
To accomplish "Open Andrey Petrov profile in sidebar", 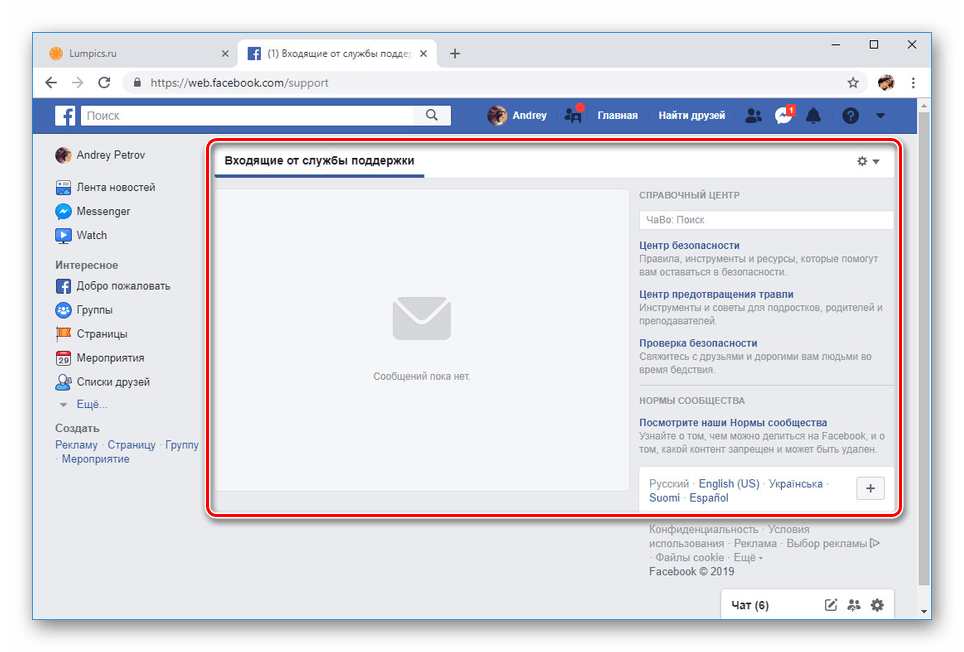I will click(x=101, y=155).
